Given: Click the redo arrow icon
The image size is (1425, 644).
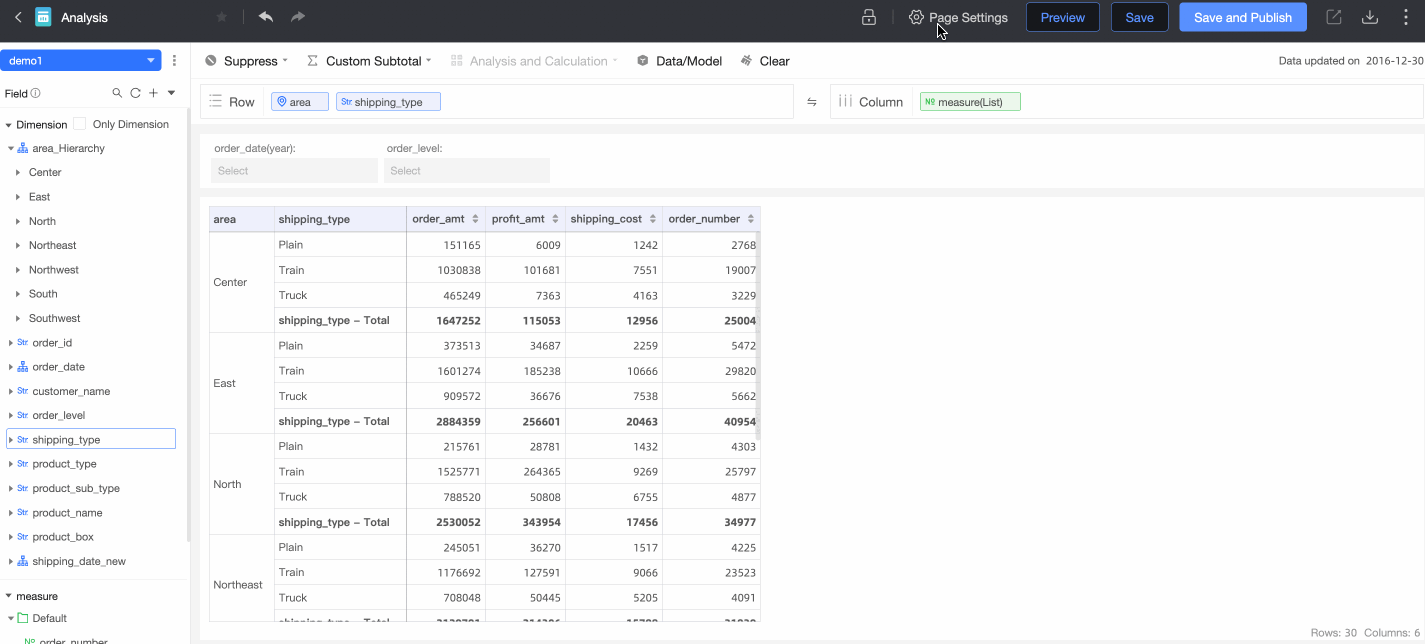Looking at the screenshot, I should 297,17.
